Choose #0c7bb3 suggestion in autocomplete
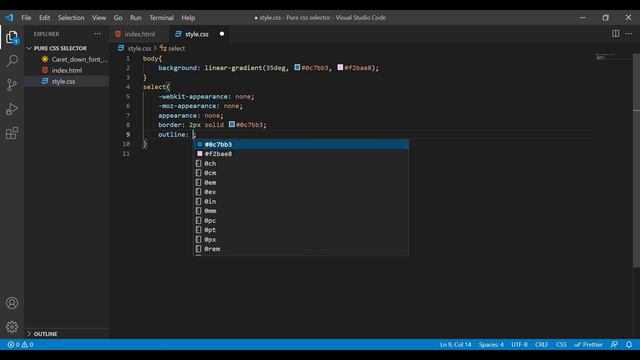Image resolution: width=640 pixels, height=360 pixels. [x=301, y=144]
